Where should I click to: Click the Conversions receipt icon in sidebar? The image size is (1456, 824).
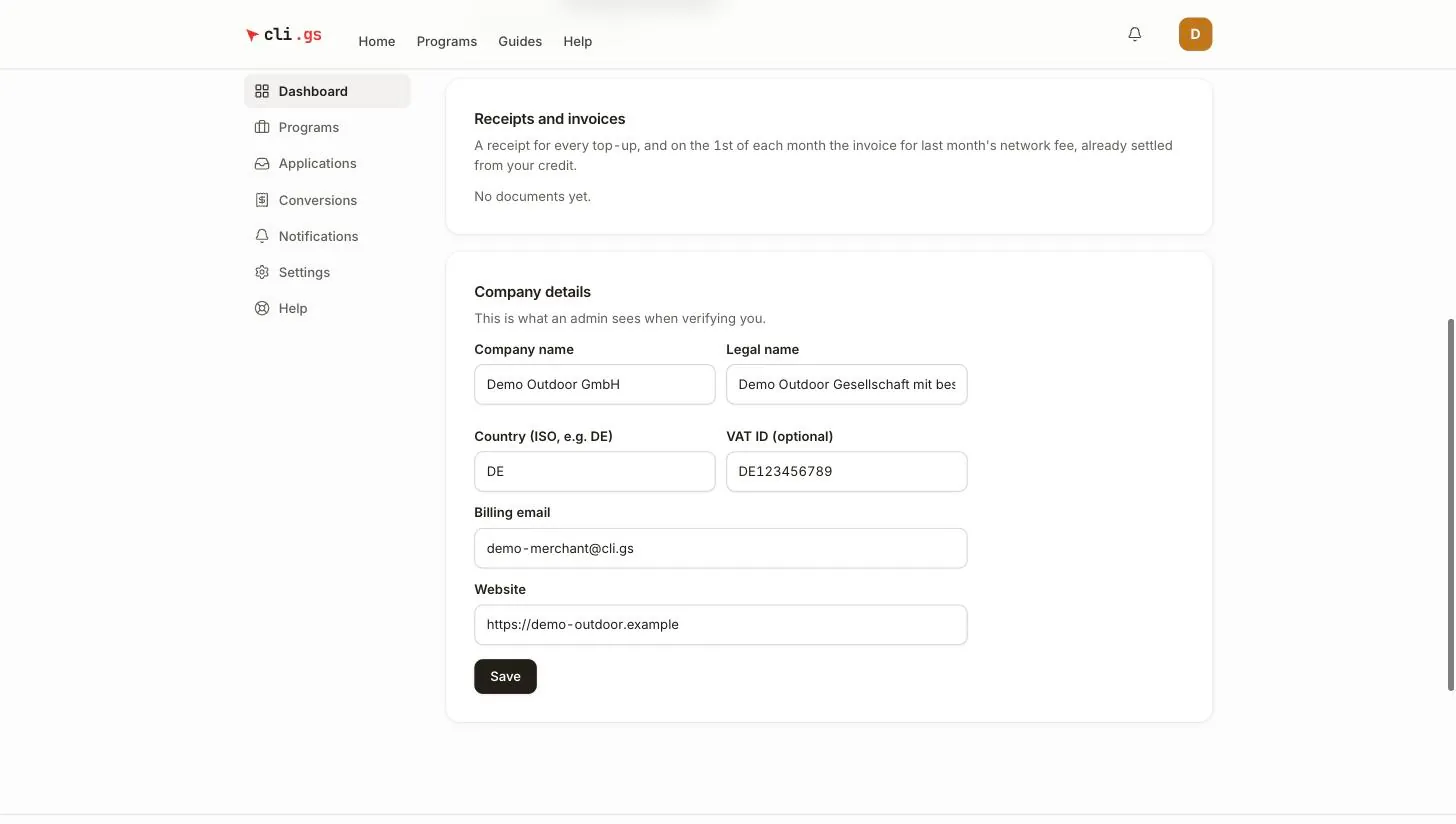click(x=262, y=200)
